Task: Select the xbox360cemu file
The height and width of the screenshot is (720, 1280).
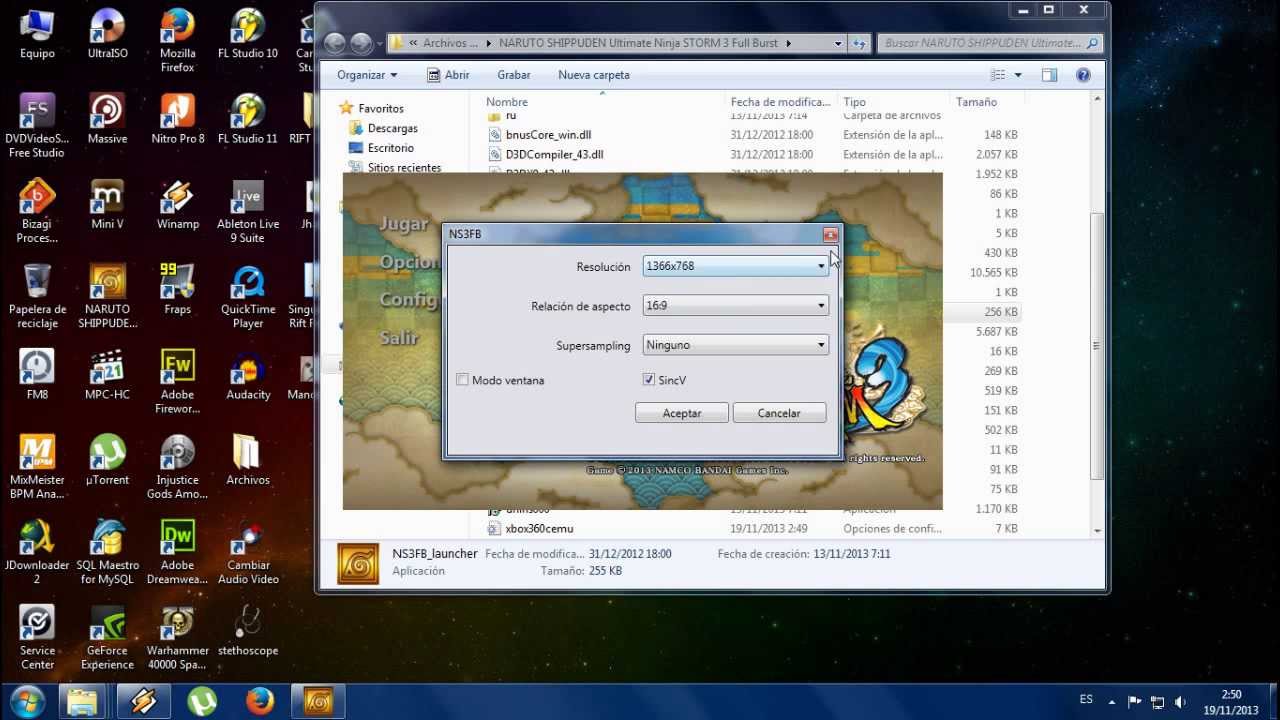Action: coord(539,528)
